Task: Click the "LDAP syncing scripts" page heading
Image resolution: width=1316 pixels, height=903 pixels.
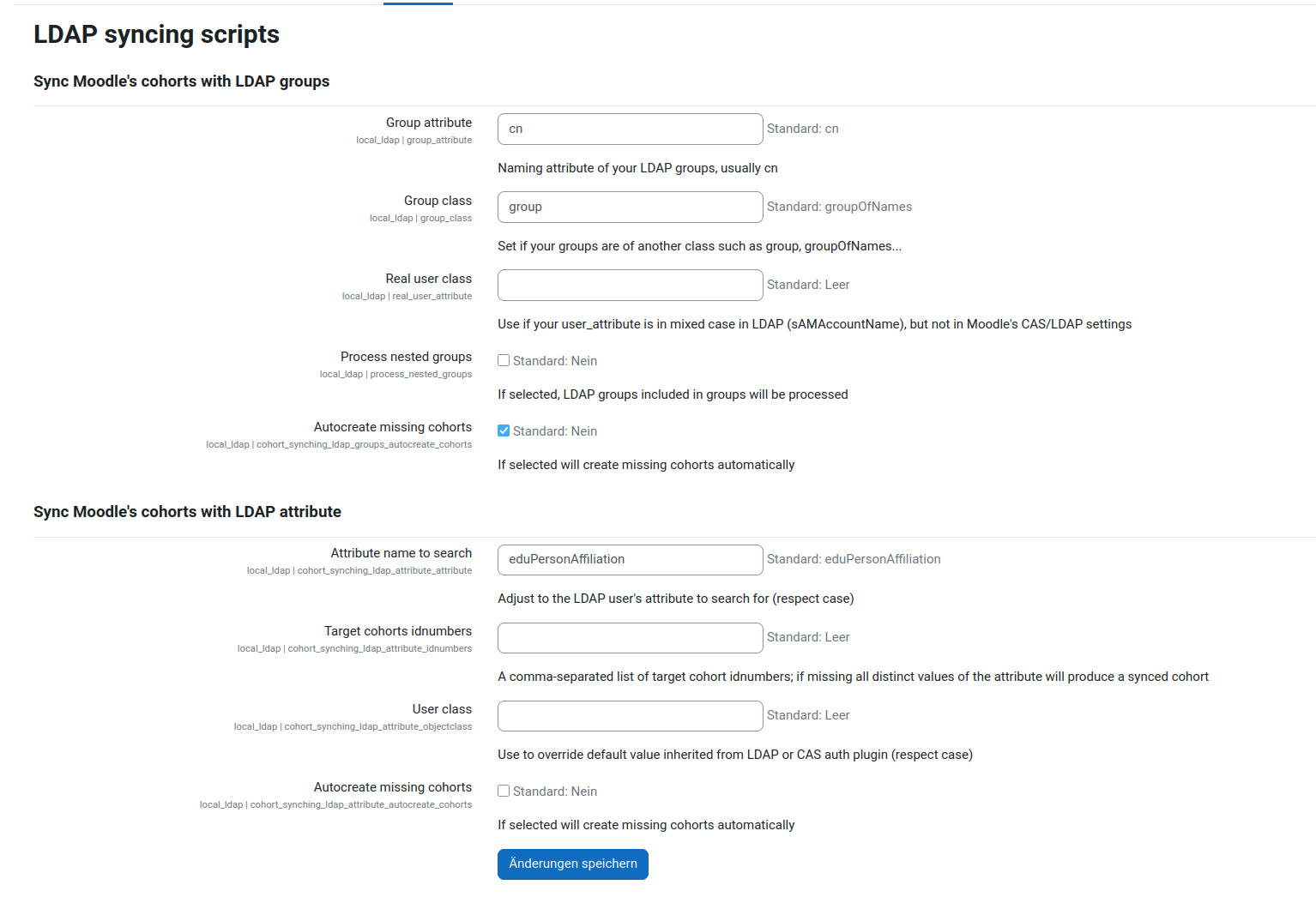Action: [156, 34]
